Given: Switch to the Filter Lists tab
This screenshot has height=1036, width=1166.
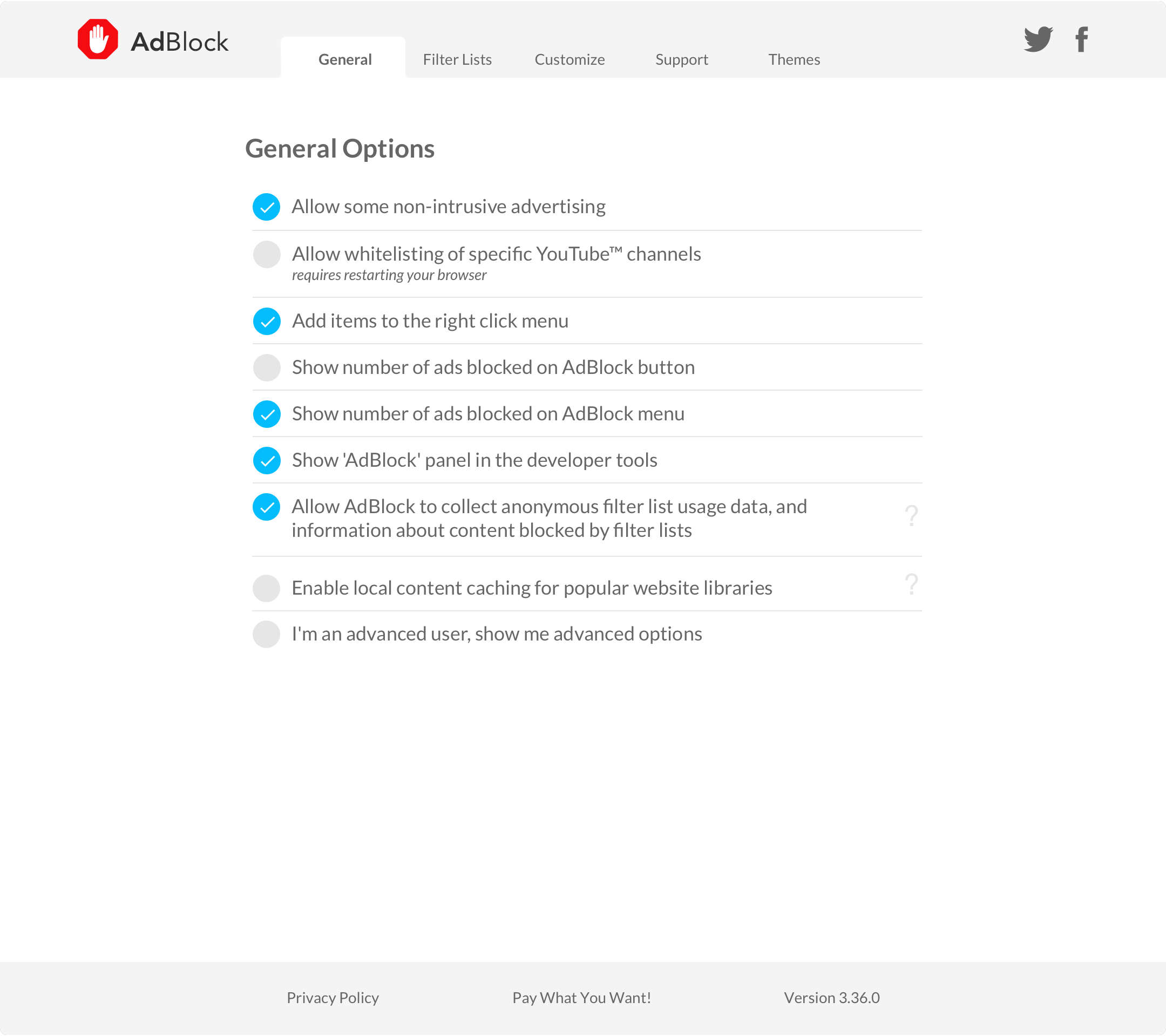Looking at the screenshot, I should click(x=457, y=59).
